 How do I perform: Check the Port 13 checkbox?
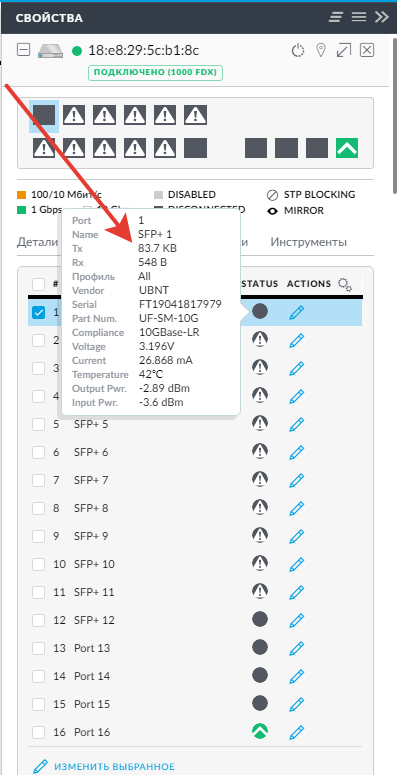pos(39,647)
